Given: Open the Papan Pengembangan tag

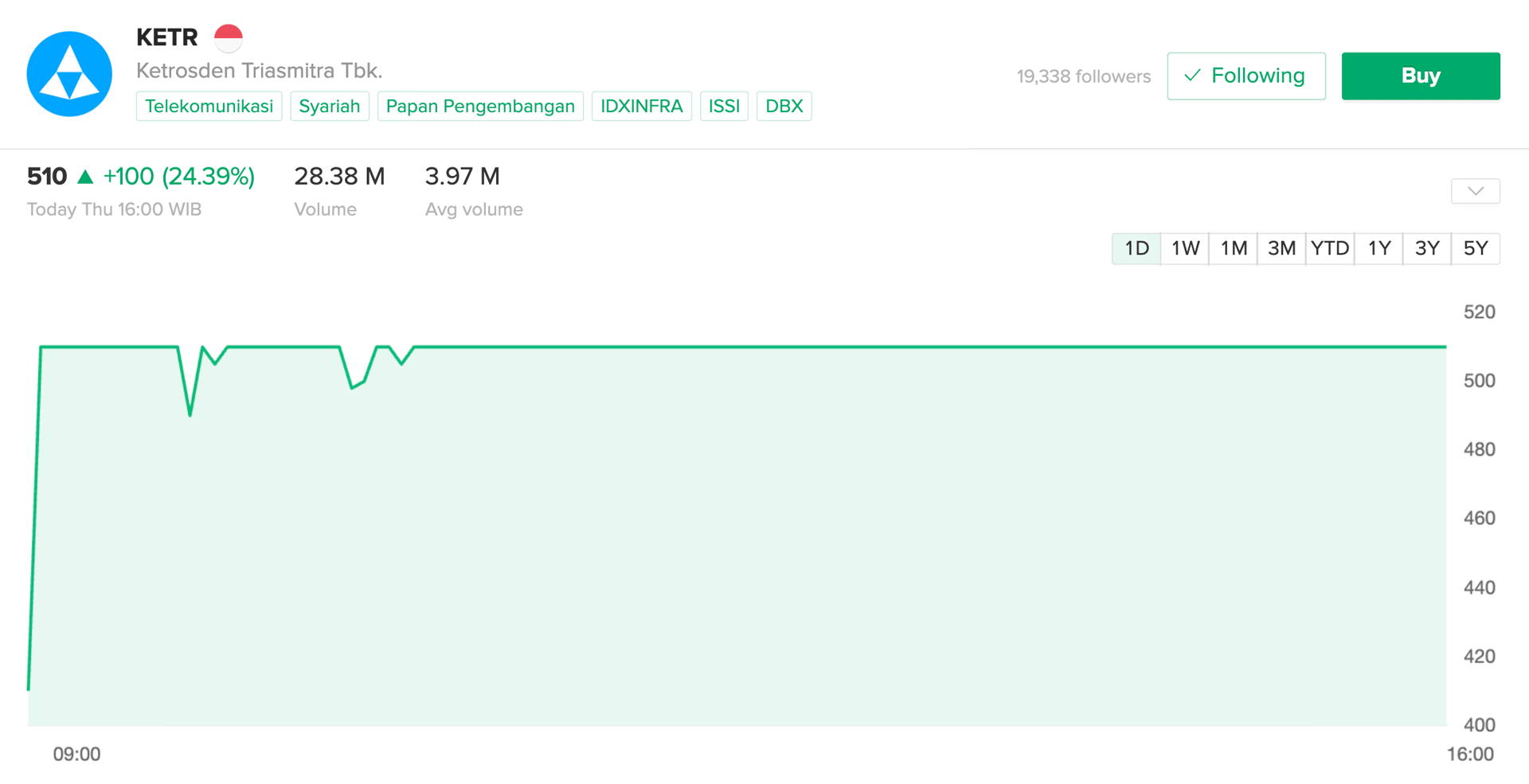Looking at the screenshot, I should tap(480, 106).
